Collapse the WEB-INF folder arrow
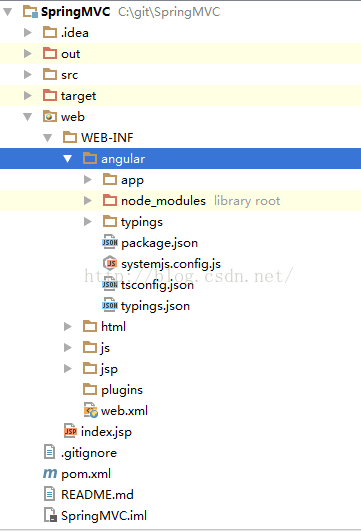The width and height of the screenshot is (361, 531). click(47, 138)
